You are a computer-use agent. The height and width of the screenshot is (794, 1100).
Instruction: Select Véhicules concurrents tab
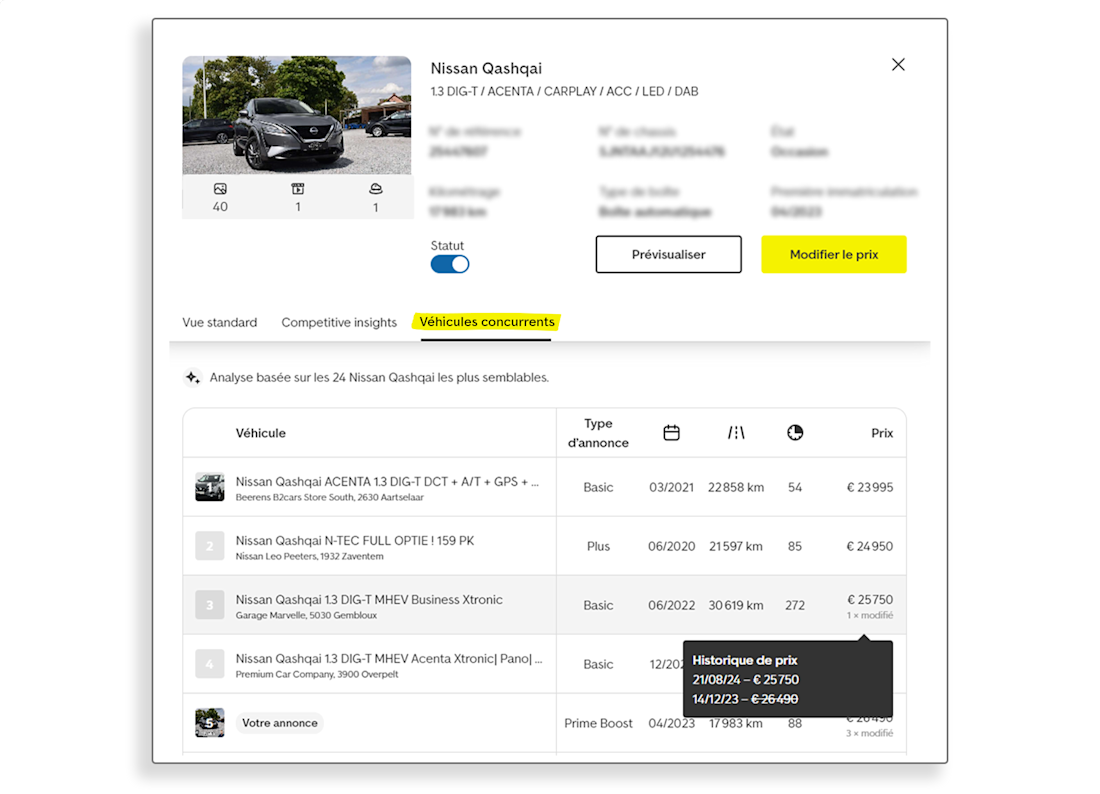click(x=487, y=322)
